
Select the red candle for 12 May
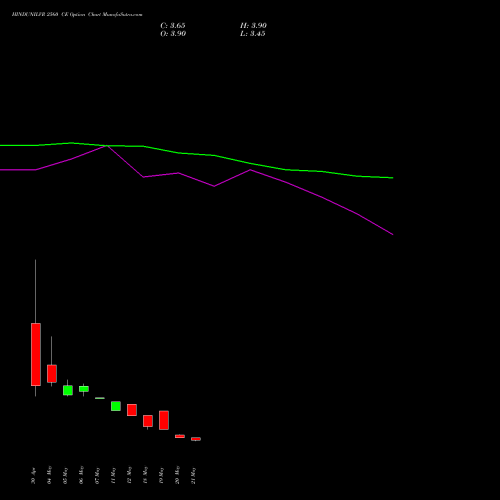pos(132,410)
